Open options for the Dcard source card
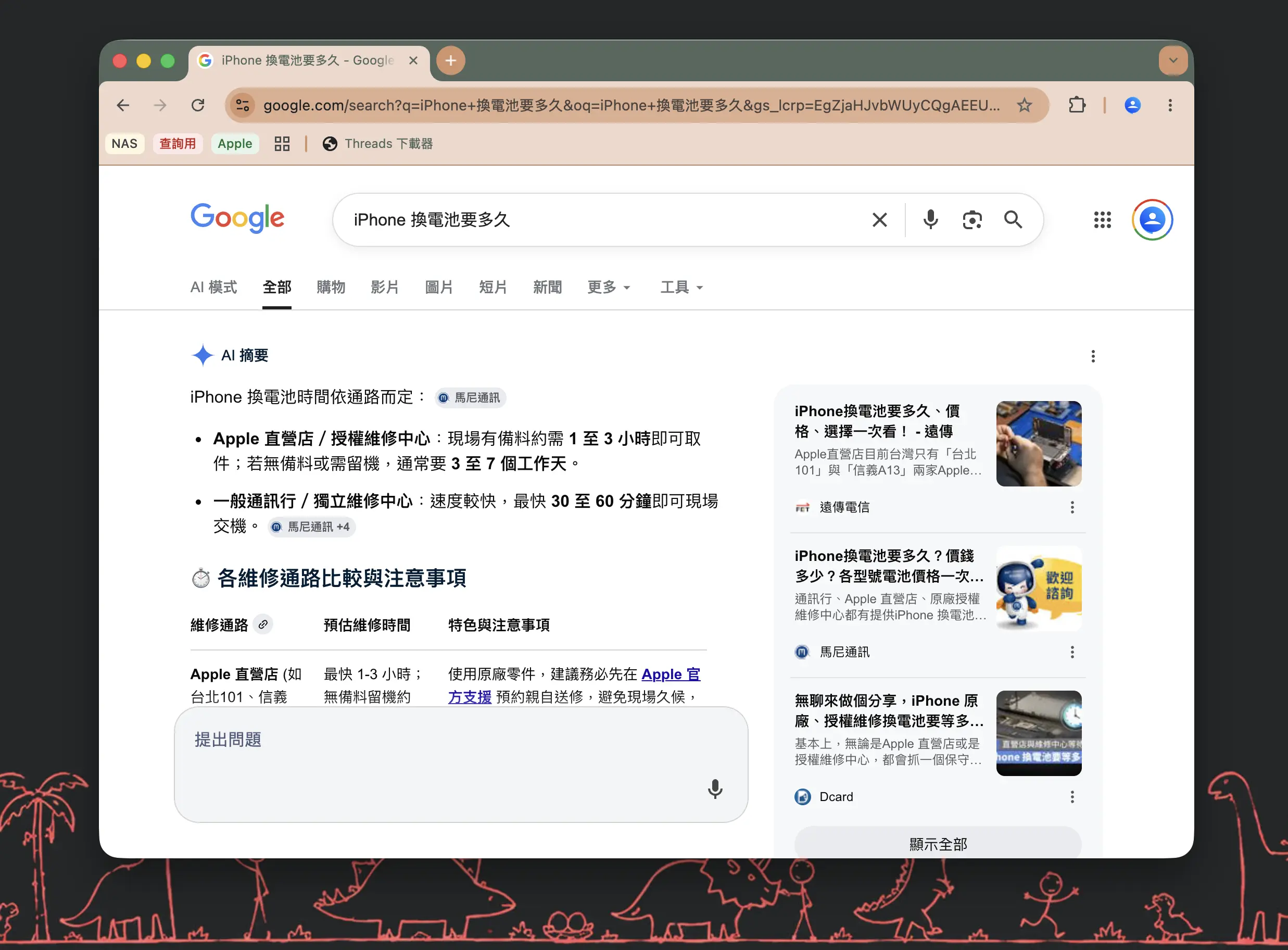Viewport: 1288px width, 950px height. (x=1072, y=797)
